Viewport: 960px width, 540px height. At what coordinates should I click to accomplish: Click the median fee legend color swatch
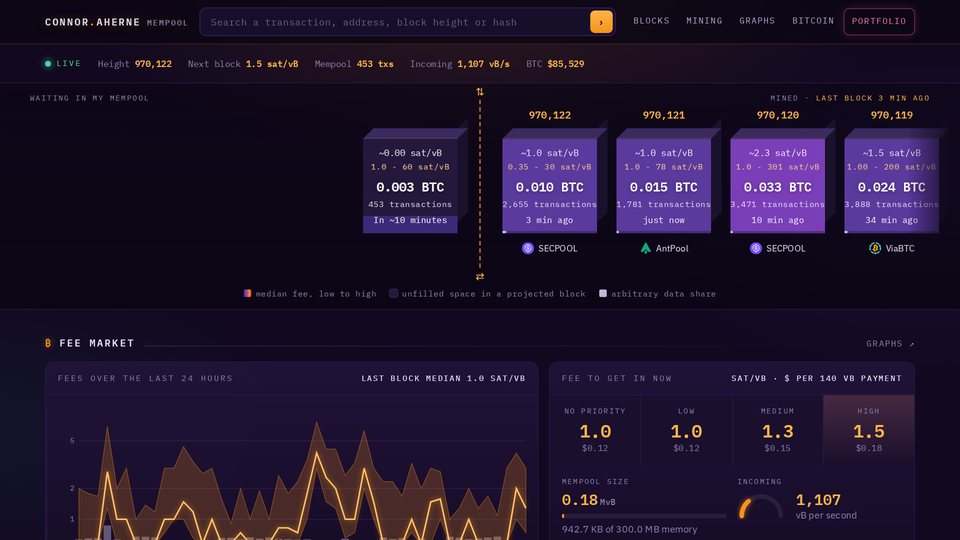(x=247, y=293)
